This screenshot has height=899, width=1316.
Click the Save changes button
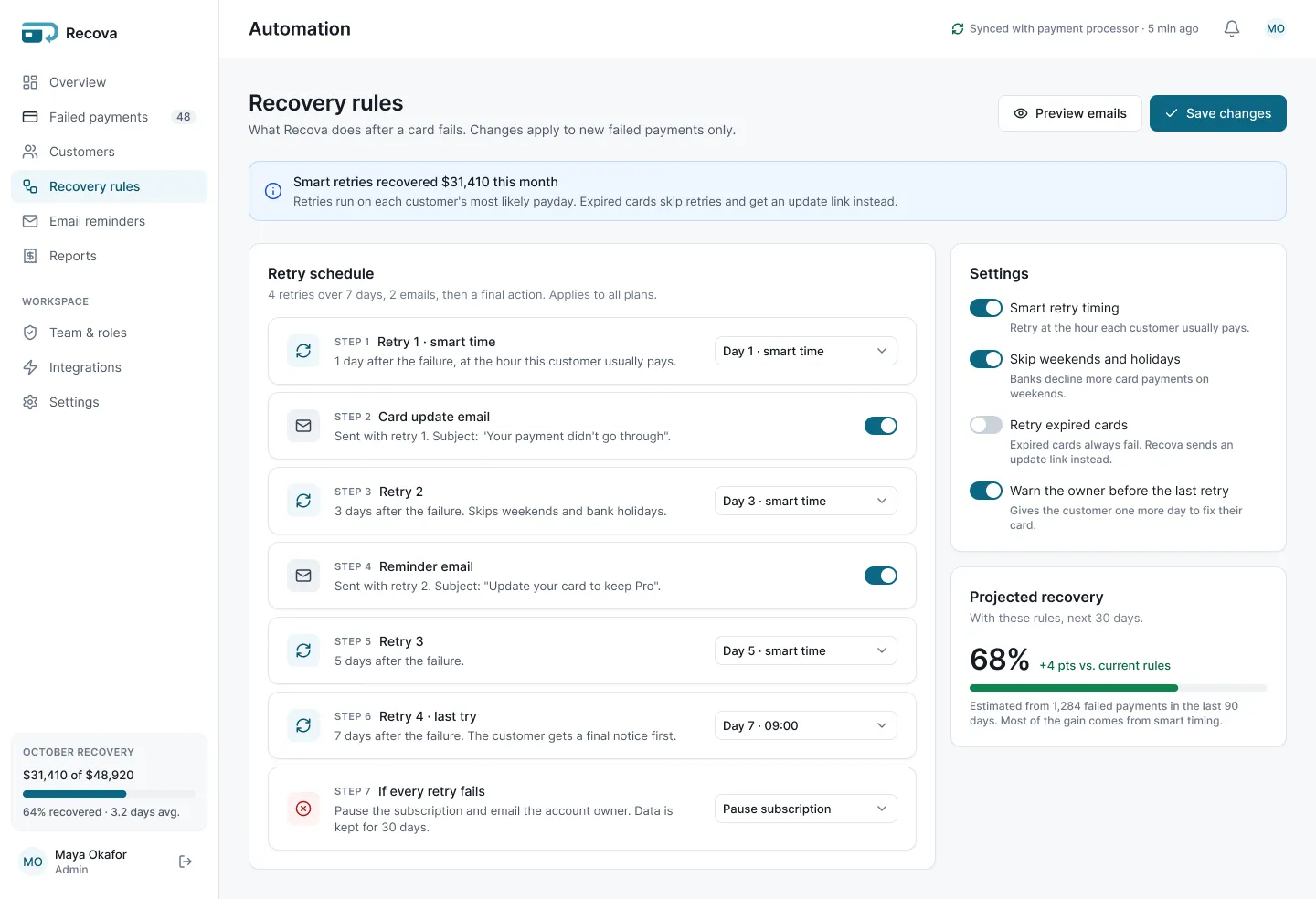[x=1218, y=113]
